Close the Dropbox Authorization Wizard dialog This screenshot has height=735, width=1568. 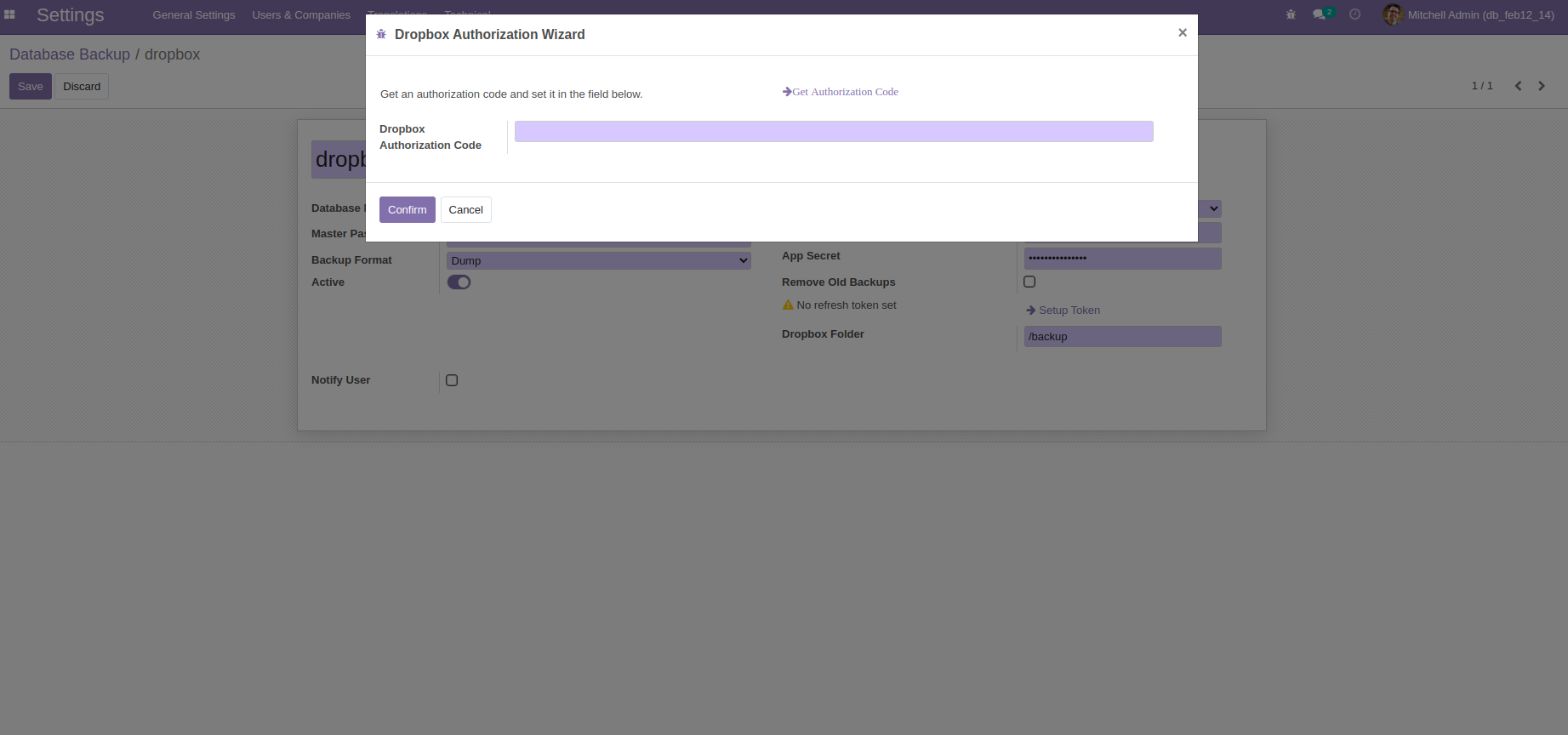tap(1182, 32)
